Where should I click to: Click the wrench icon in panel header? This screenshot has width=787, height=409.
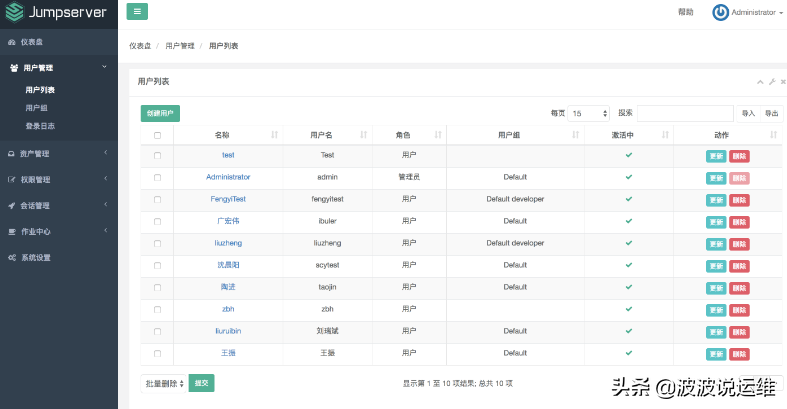771,81
